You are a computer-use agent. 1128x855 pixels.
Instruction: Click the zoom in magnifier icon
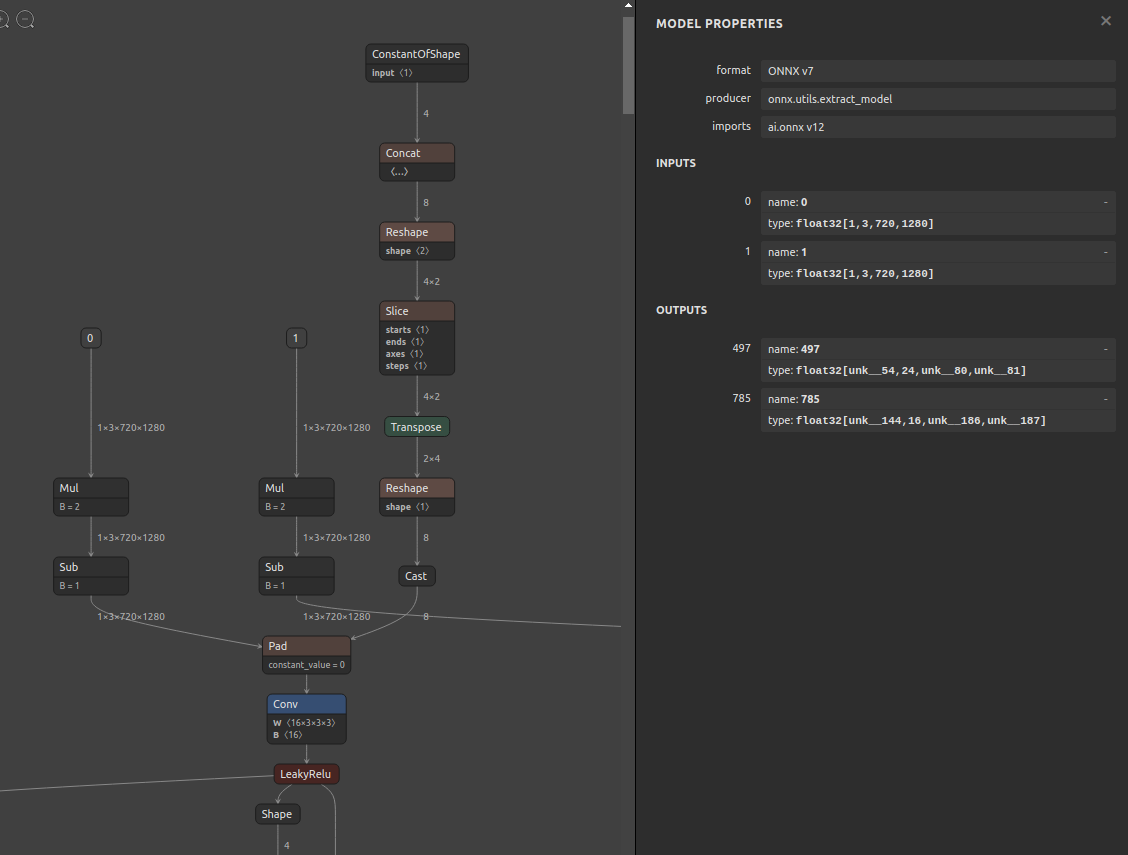(3, 19)
